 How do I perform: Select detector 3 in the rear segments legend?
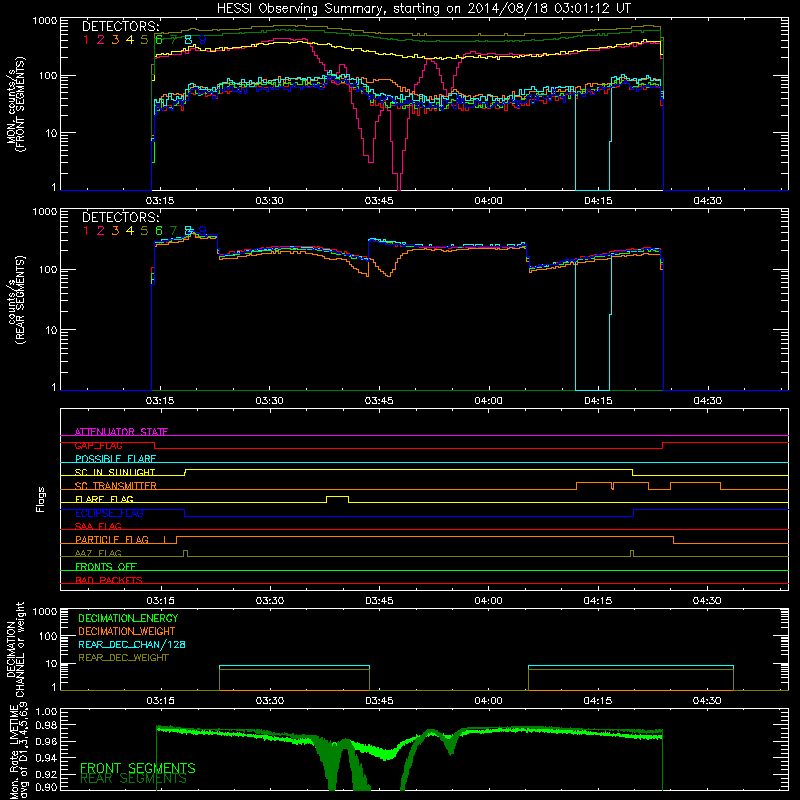(115, 231)
